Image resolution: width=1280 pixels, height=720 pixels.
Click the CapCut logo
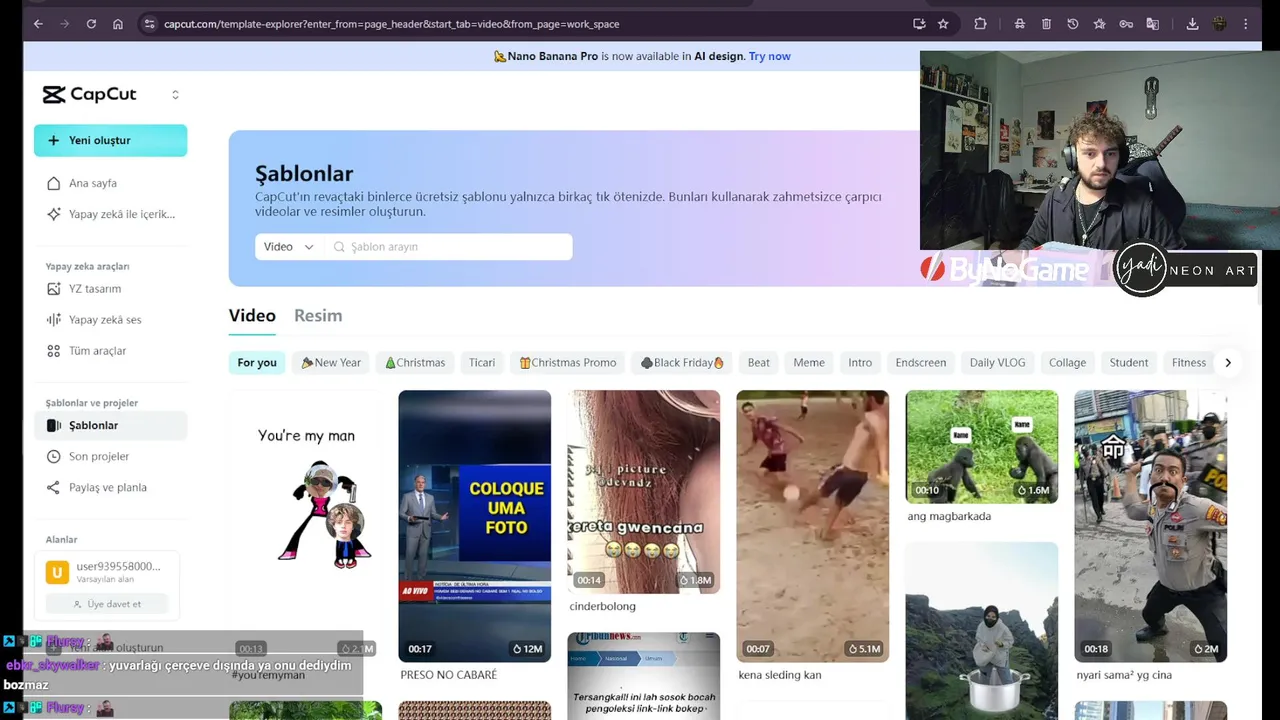click(x=89, y=94)
